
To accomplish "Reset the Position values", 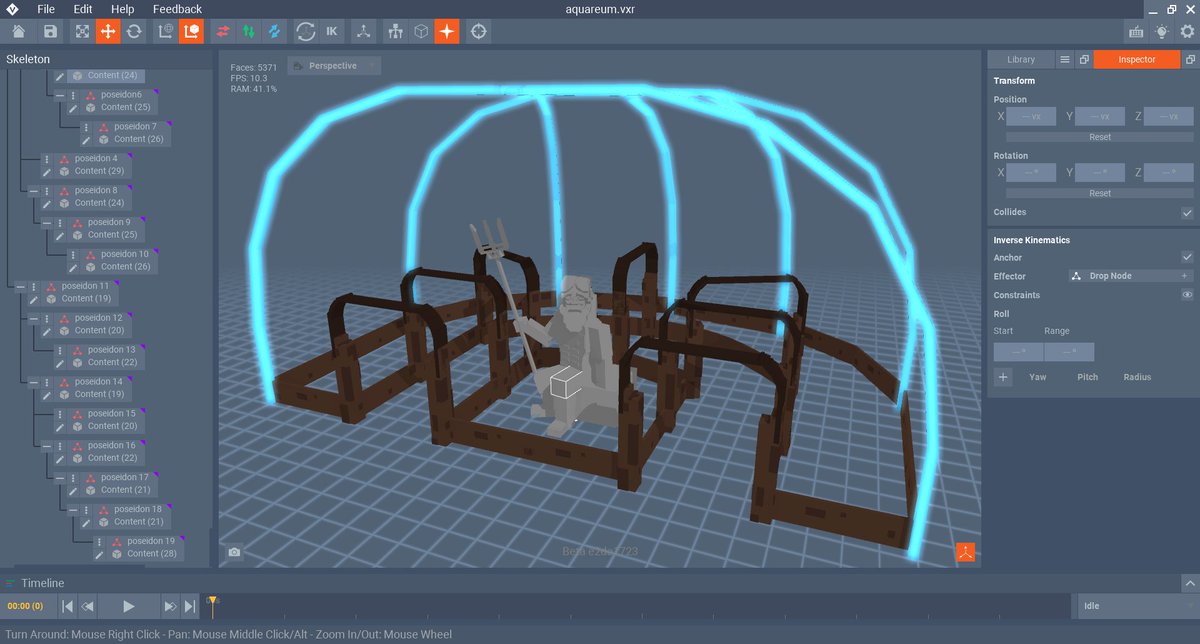I will [x=1100, y=137].
